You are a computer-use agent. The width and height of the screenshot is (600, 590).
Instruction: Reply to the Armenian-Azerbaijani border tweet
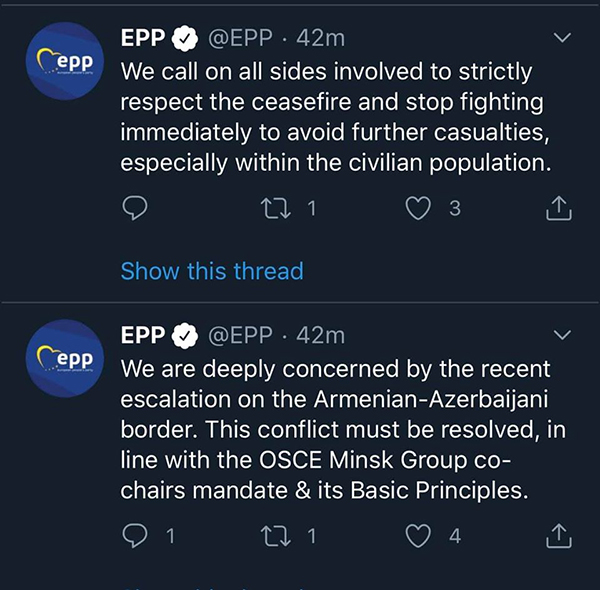135,536
